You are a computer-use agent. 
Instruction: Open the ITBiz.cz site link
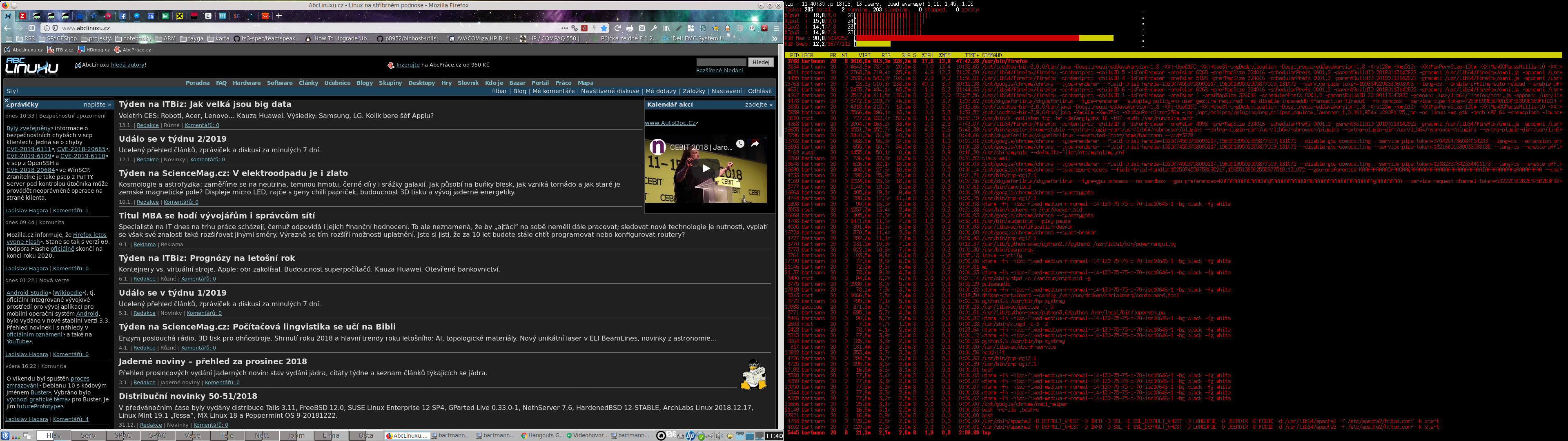[60, 50]
